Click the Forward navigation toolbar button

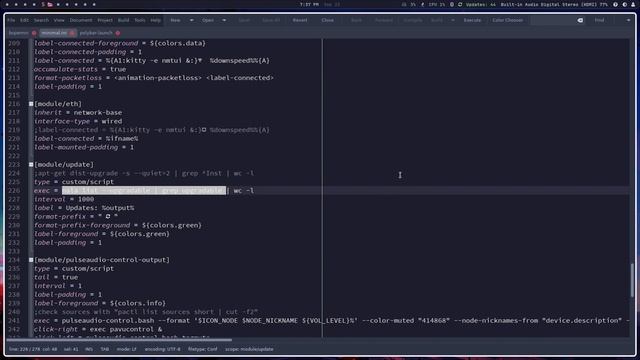[384, 20]
